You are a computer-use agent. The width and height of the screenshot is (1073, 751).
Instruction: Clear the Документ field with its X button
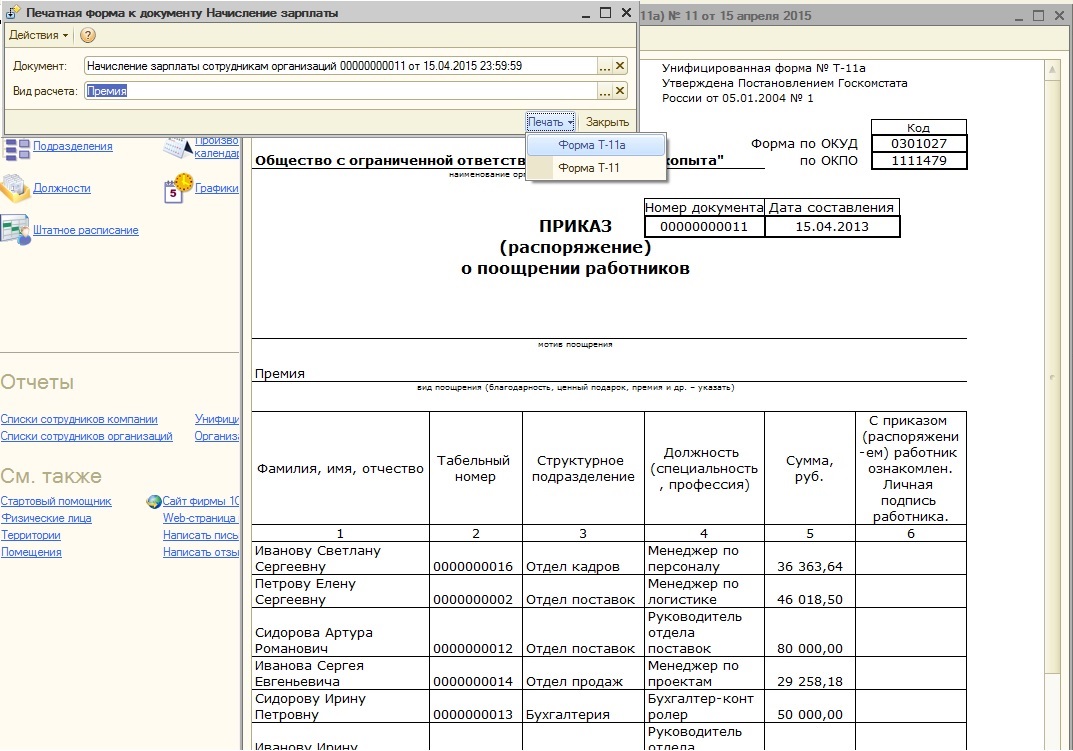[620, 66]
